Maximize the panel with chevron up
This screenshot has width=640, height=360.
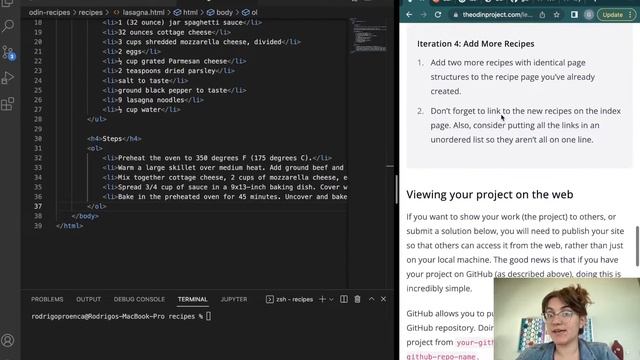coord(371,299)
